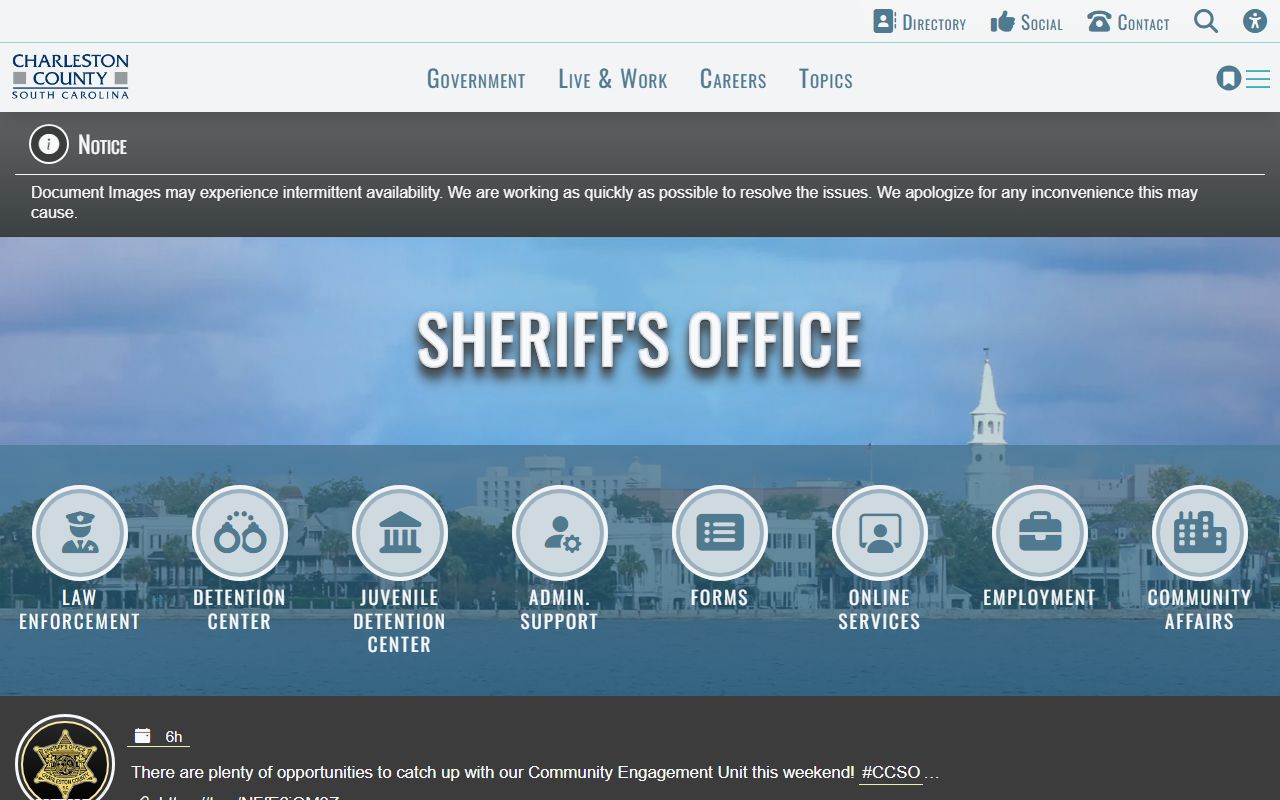Click the Document Images availability notice text

pos(614,202)
